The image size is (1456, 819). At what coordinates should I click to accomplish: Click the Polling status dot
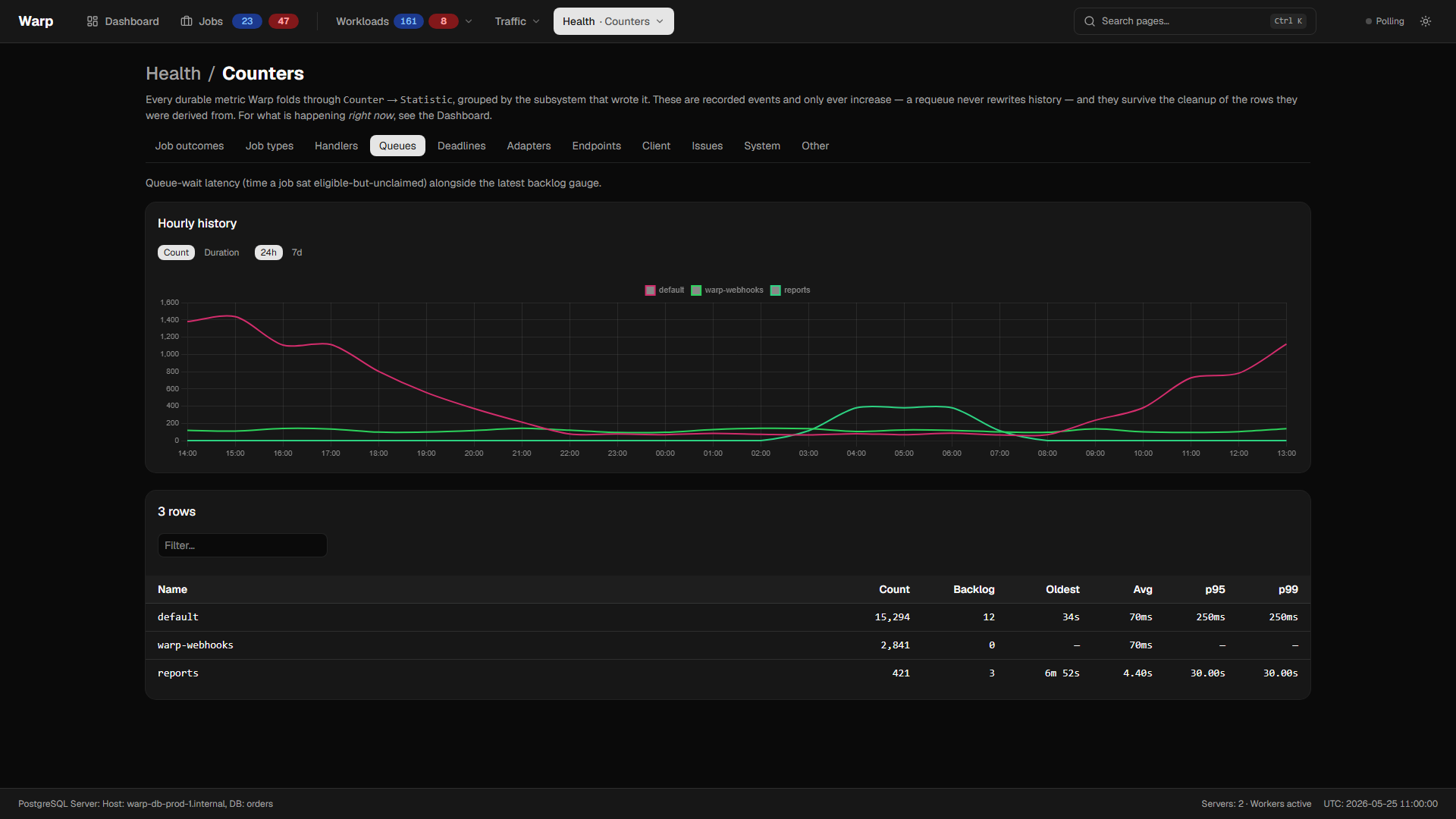(1369, 21)
